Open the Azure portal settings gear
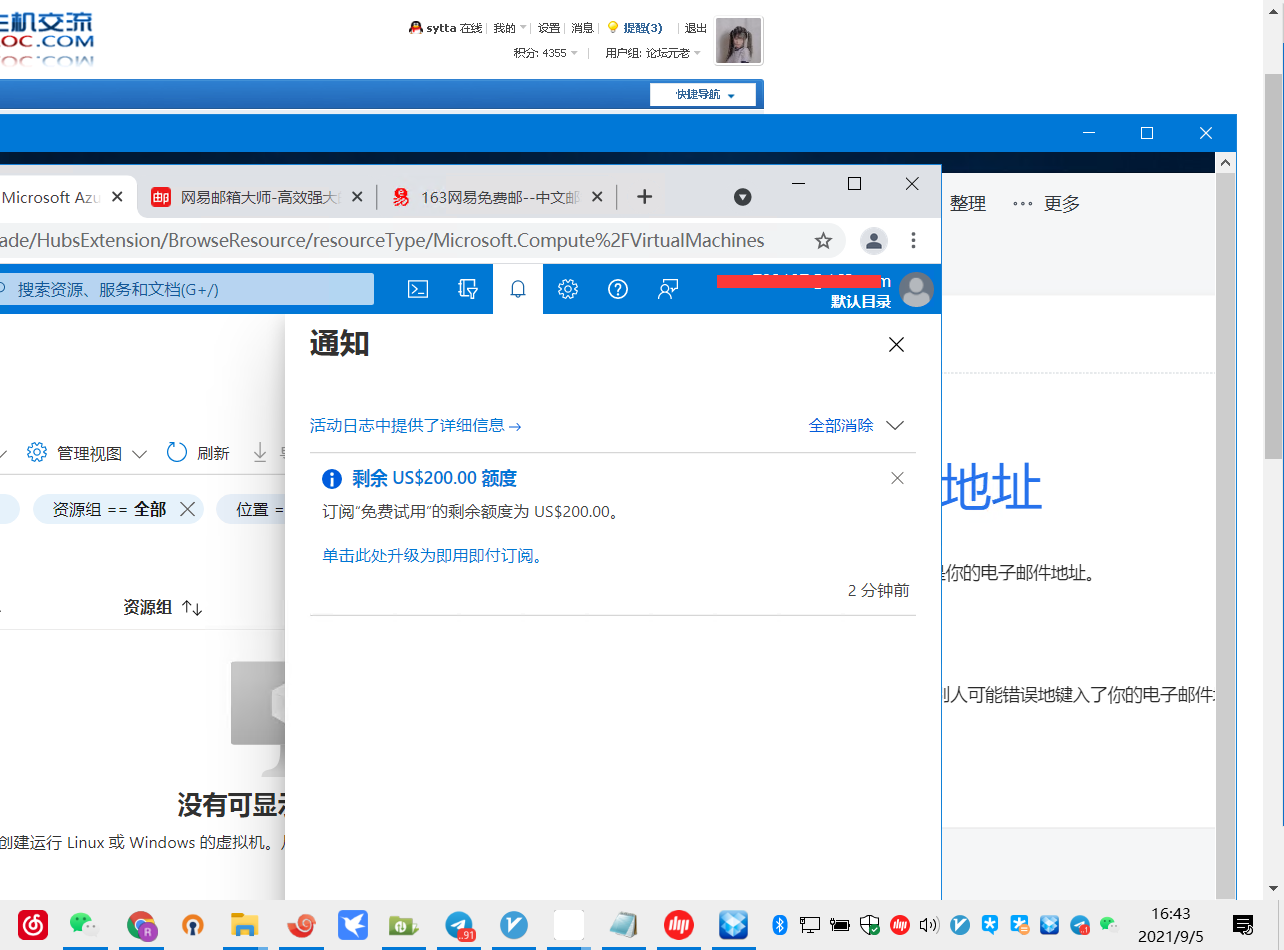The image size is (1284, 950). (x=568, y=289)
